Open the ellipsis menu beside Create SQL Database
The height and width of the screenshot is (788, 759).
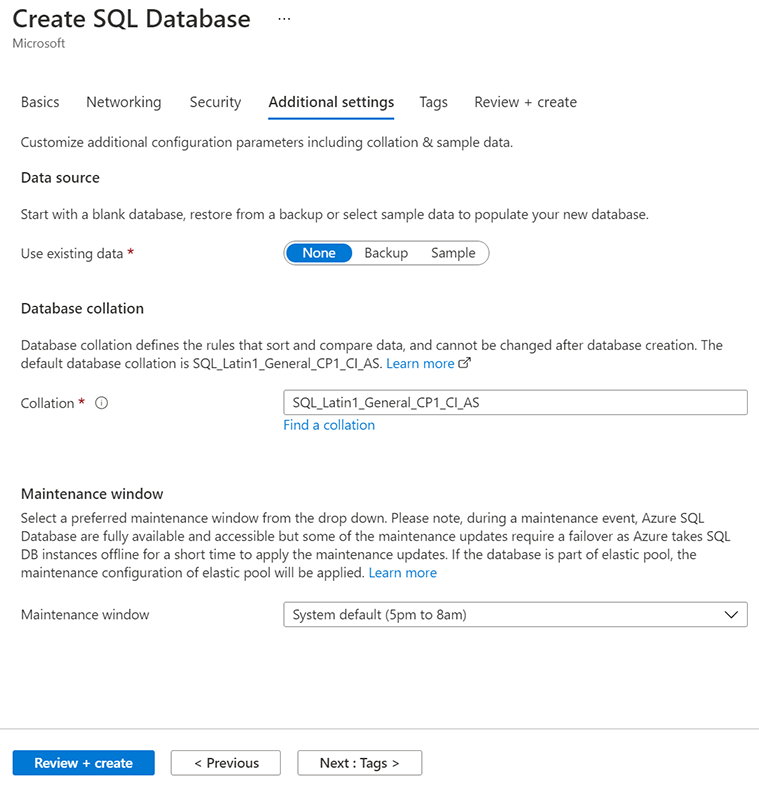pos(284,19)
